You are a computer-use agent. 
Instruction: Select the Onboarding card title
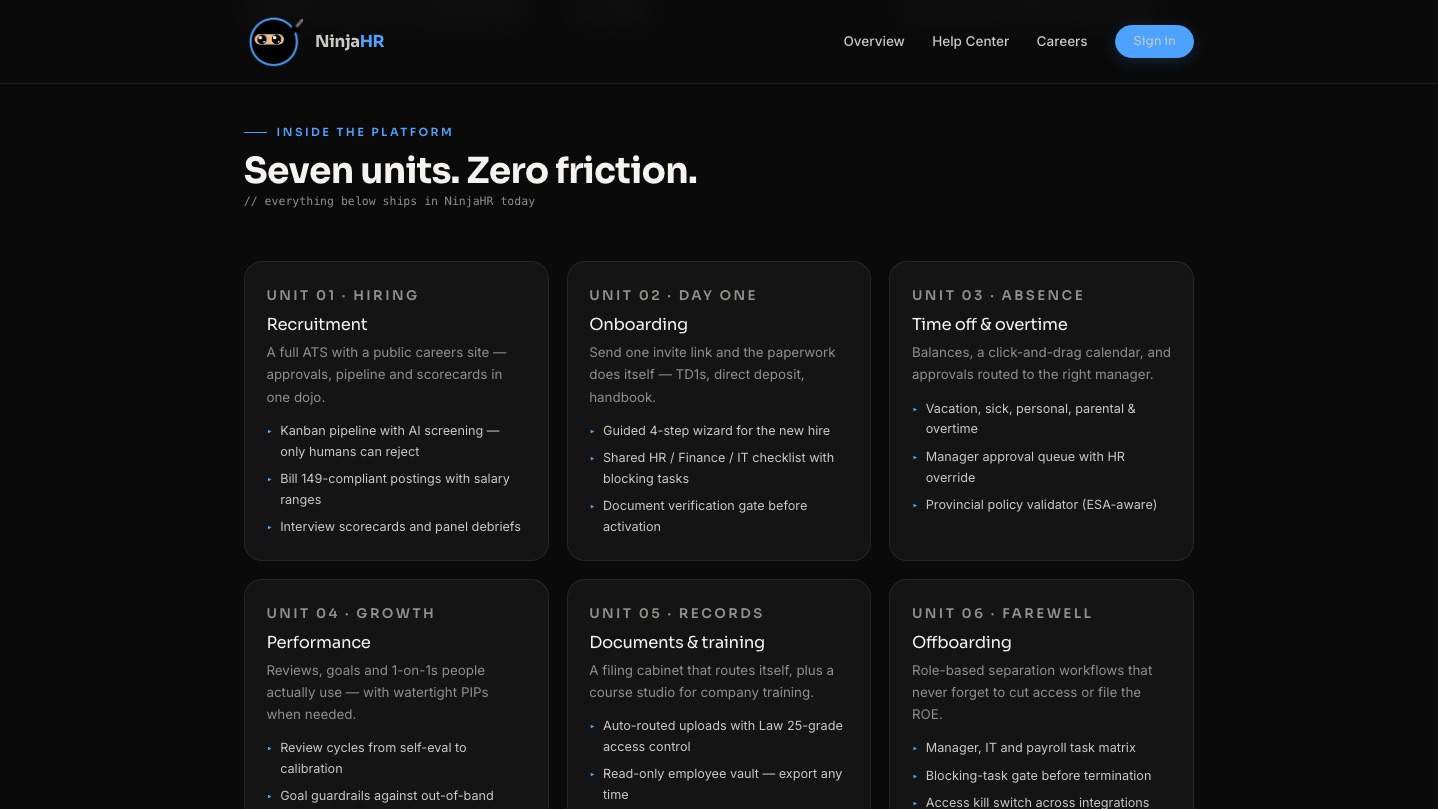638,324
